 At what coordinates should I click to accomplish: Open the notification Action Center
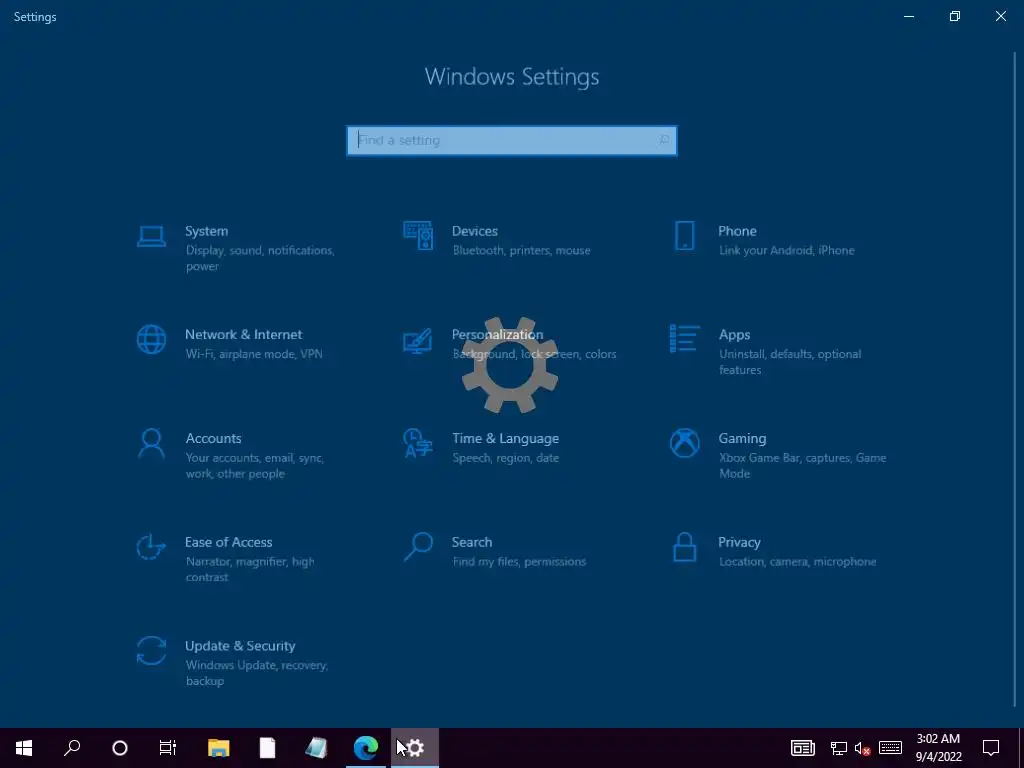(x=991, y=748)
